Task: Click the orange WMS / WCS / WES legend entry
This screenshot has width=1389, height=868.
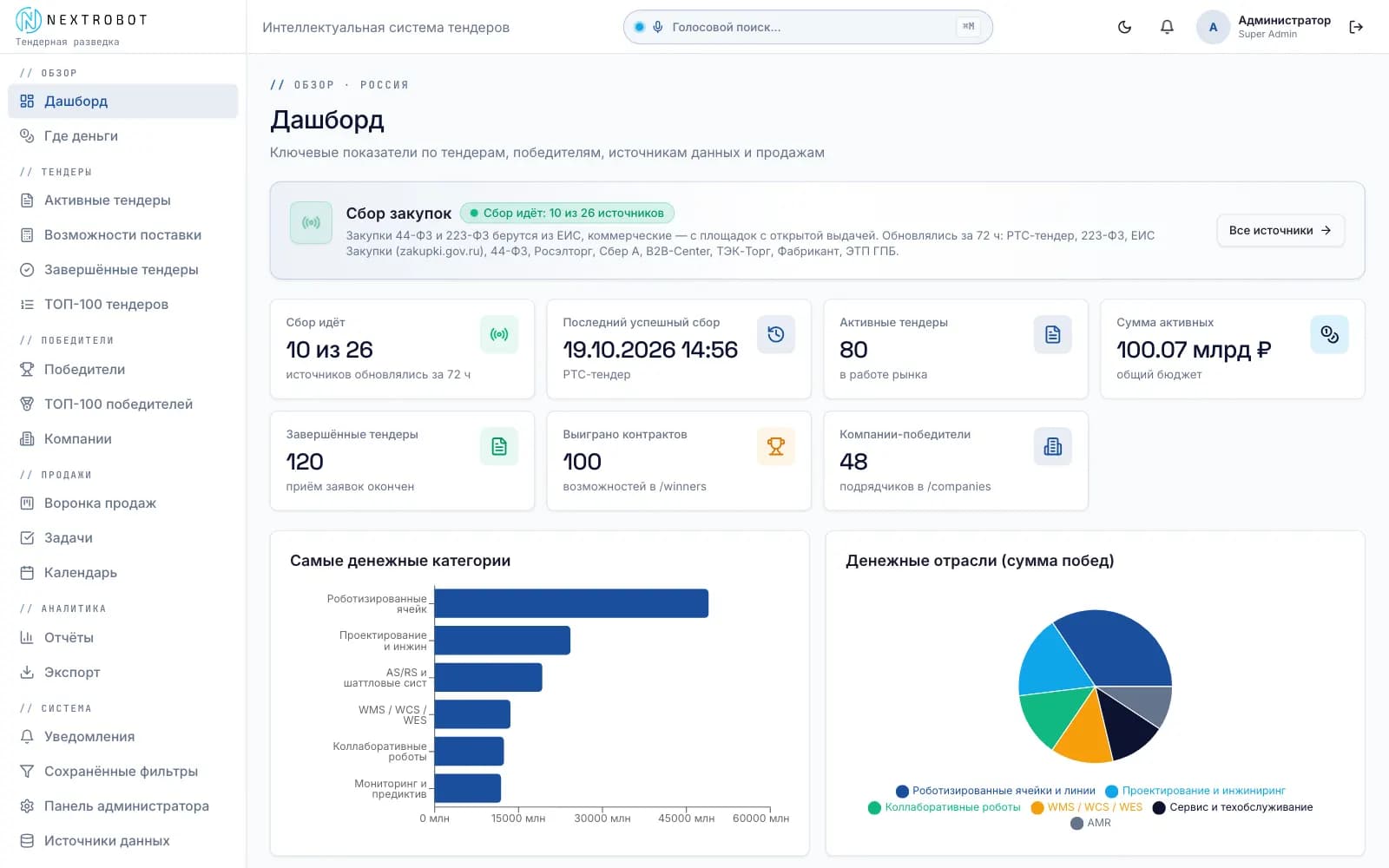Action: click(x=1087, y=807)
